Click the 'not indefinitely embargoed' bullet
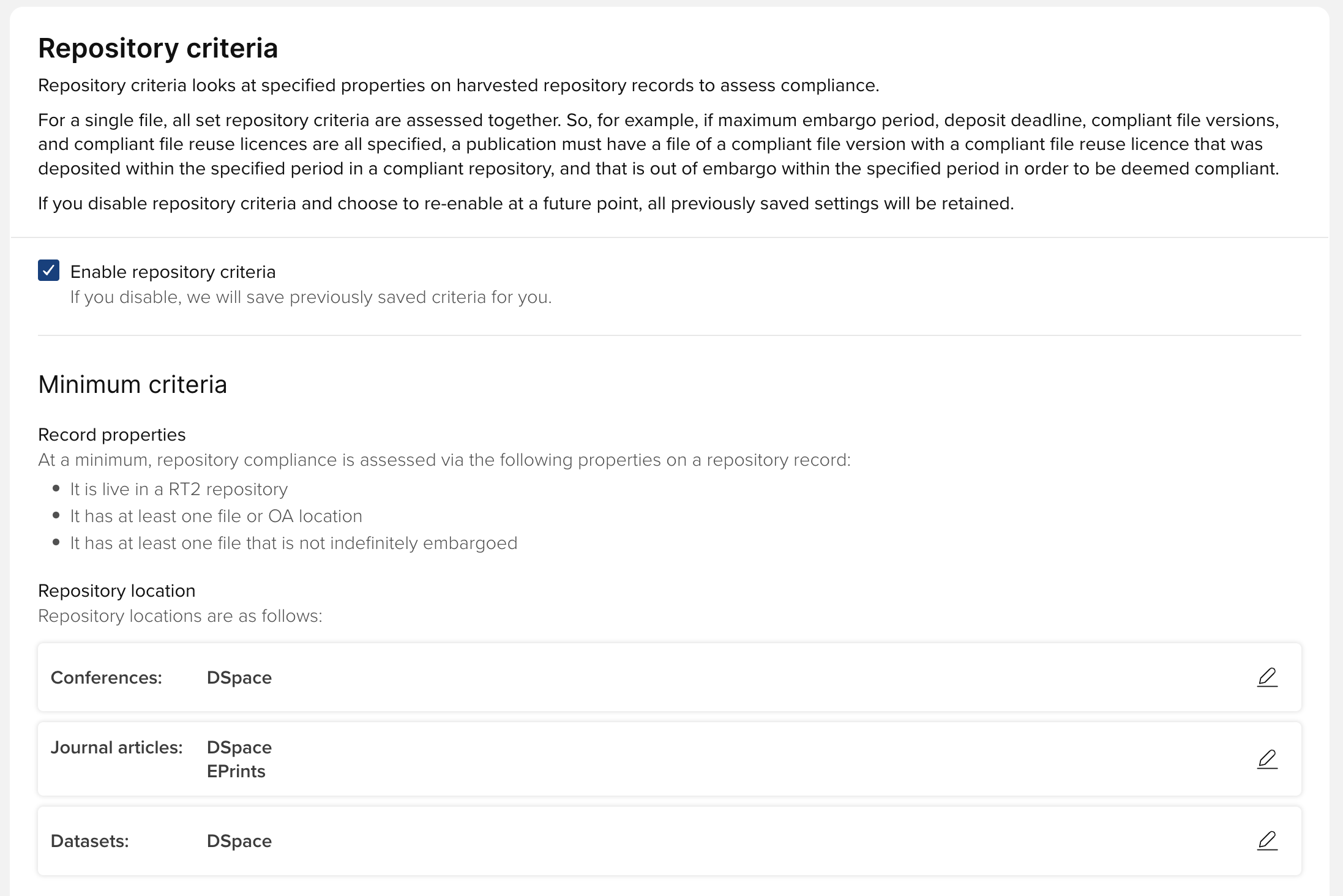Viewport: 1343px width, 896px height. coord(294,543)
